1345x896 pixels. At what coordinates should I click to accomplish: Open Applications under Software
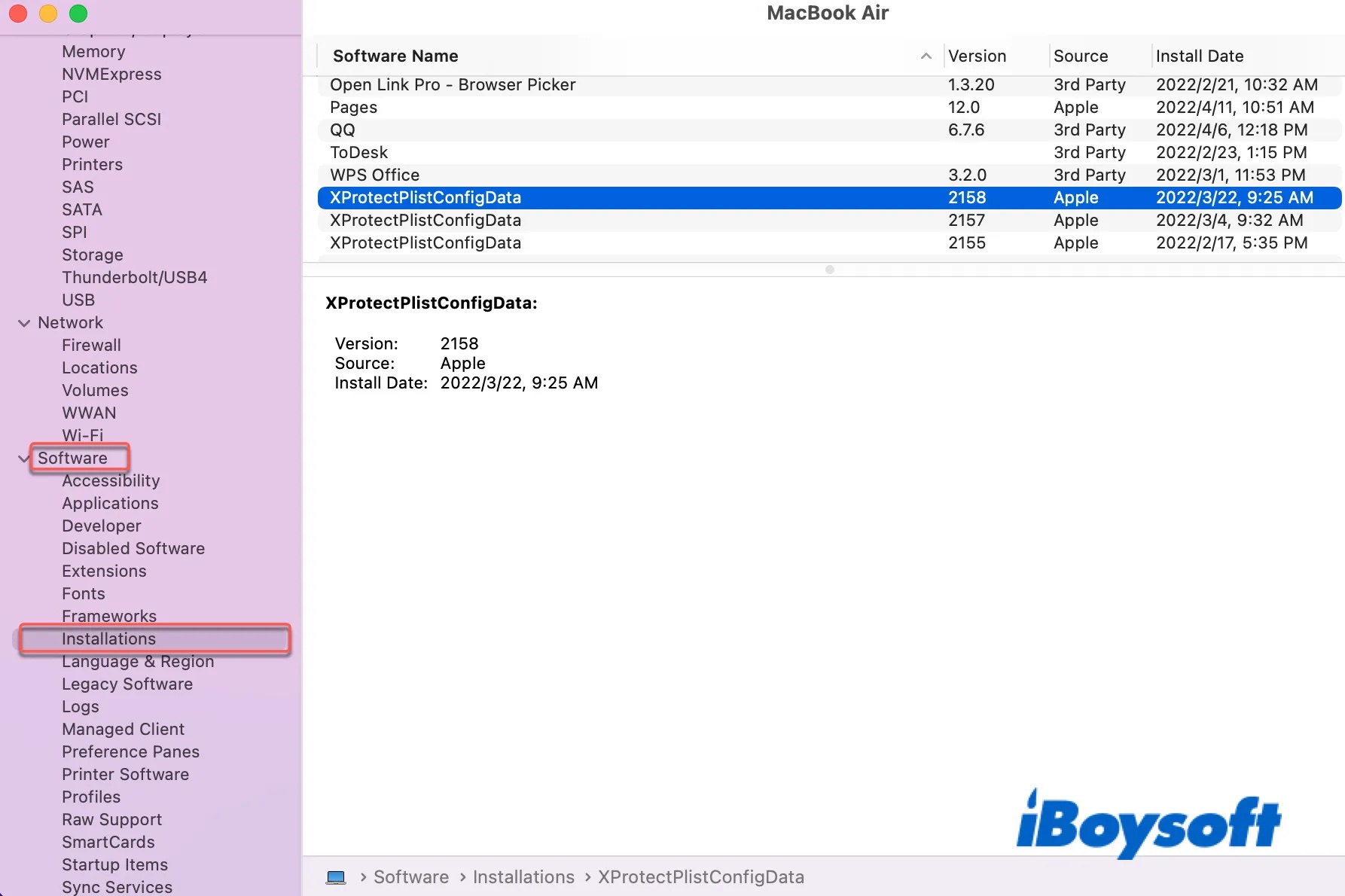110,504
